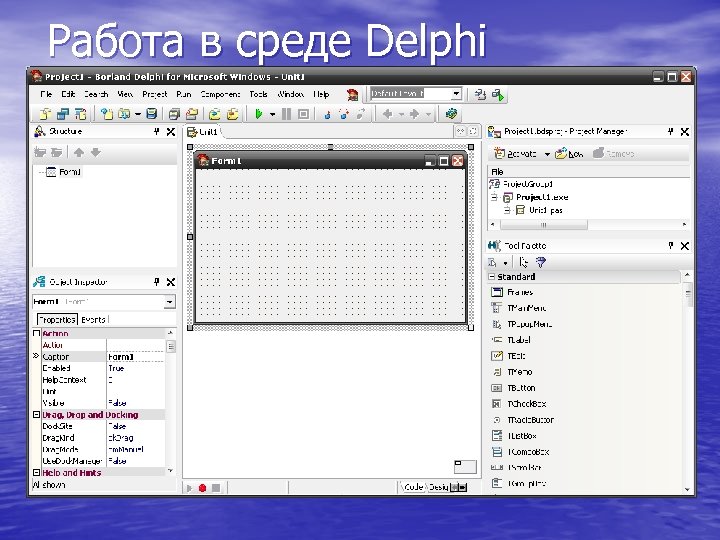720x540 pixels.
Task: Click the cursor pointer icon in Tool Palette
Action: [523, 262]
